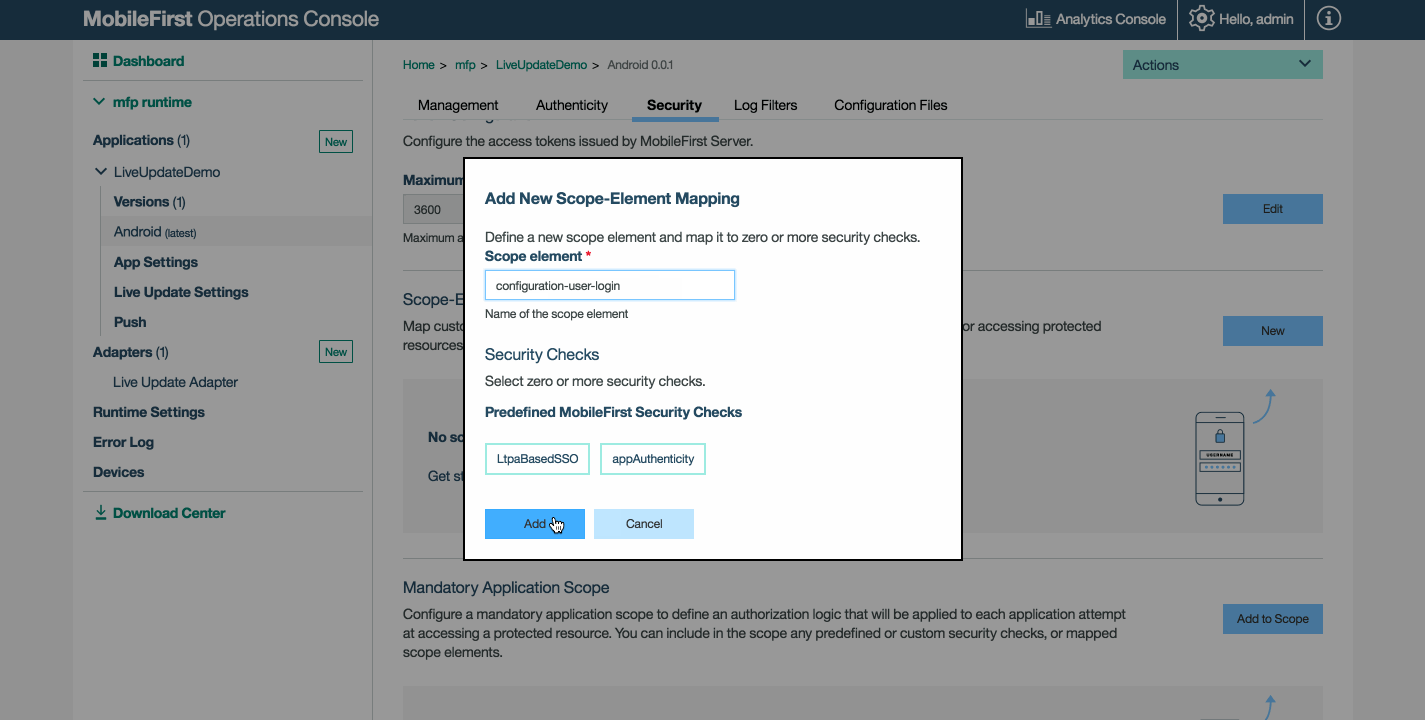Click the Add to Scope button

point(1273,619)
